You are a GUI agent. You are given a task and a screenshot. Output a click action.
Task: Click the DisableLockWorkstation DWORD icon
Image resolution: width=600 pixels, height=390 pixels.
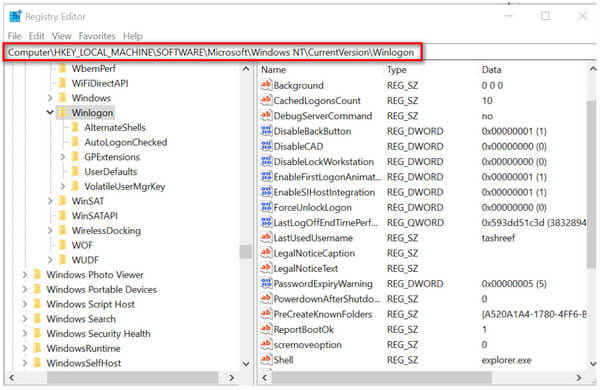[266, 161]
